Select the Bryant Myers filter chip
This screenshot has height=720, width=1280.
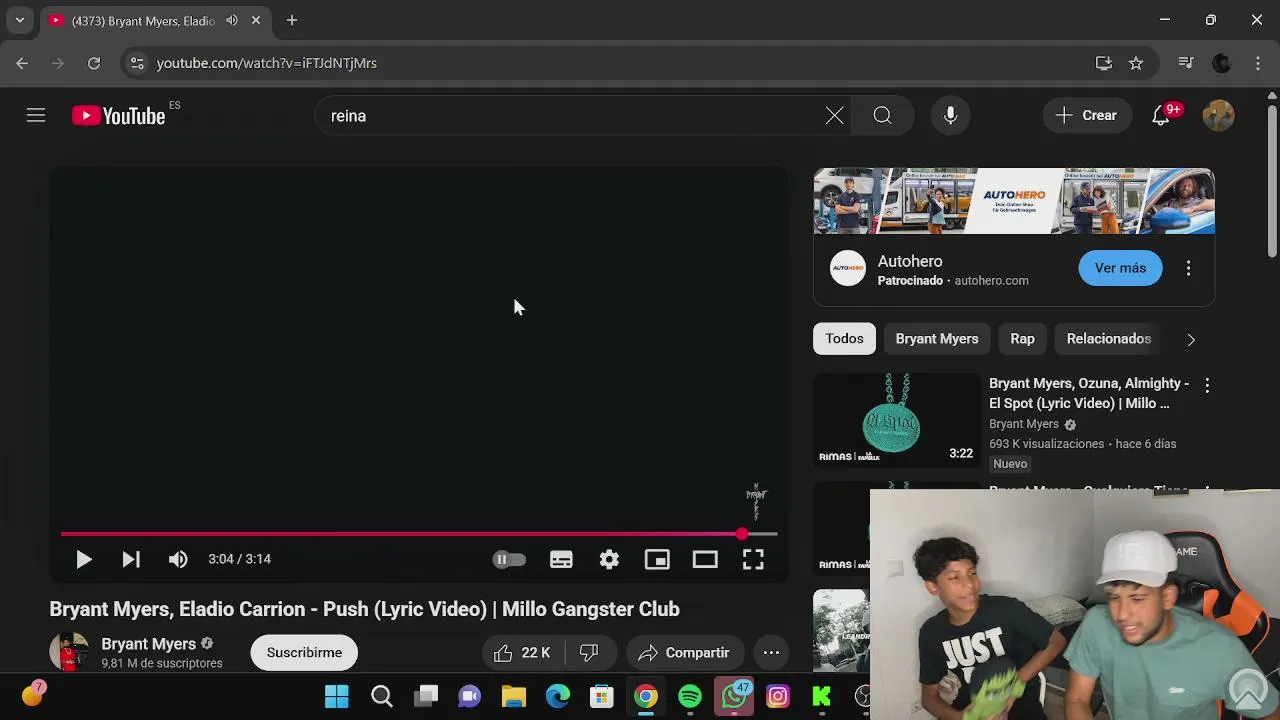click(937, 339)
